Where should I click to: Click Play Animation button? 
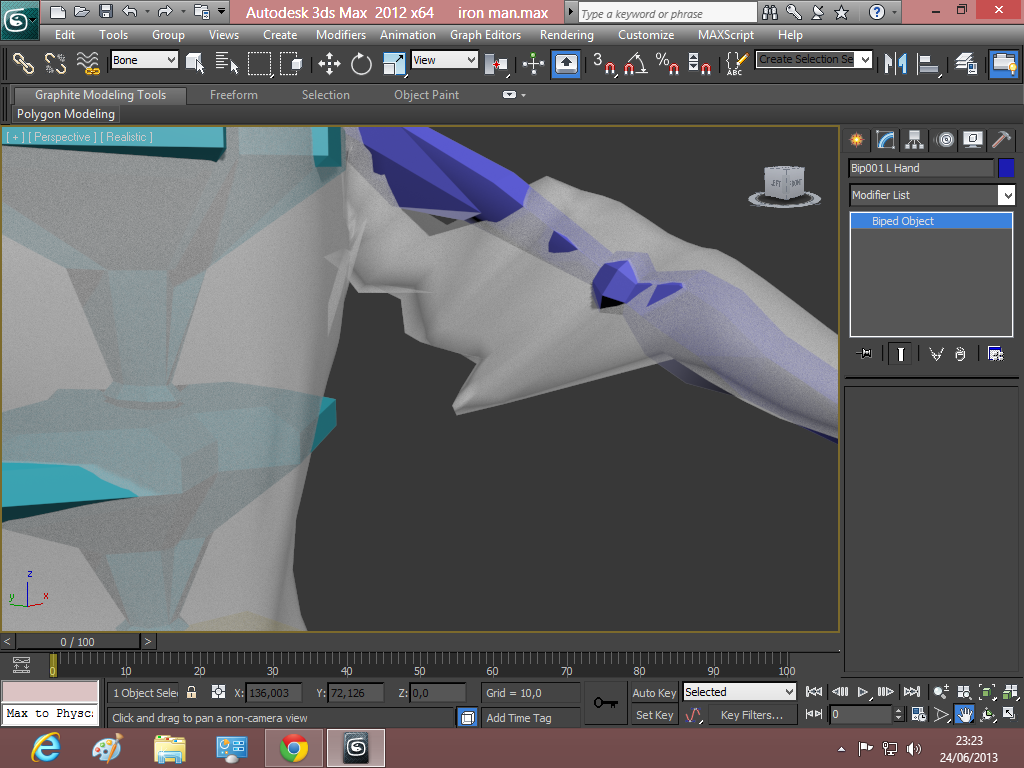point(863,692)
